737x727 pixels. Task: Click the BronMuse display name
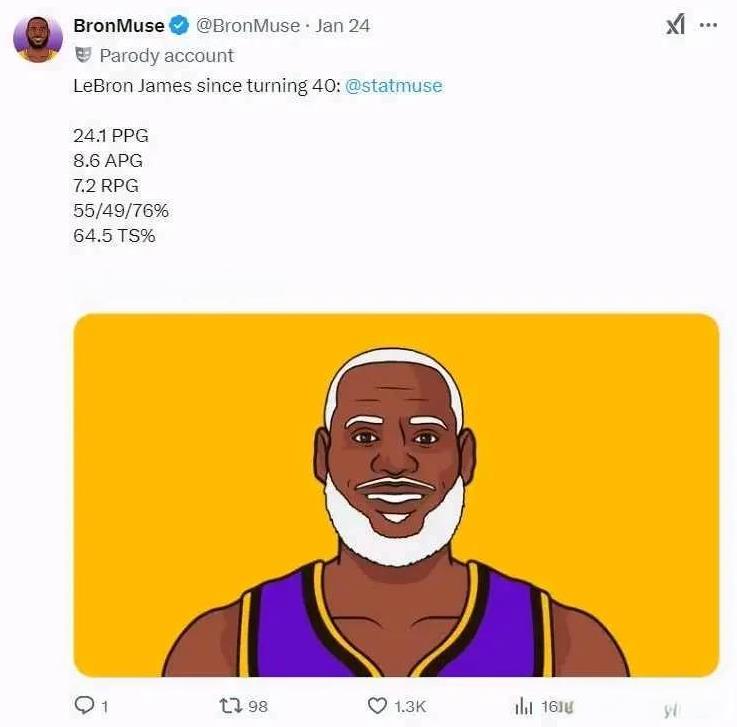pos(118,25)
